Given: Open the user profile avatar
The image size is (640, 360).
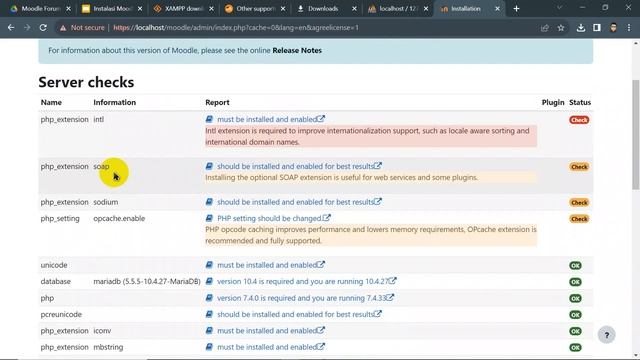Looking at the screenshot, I should point(613,28).
